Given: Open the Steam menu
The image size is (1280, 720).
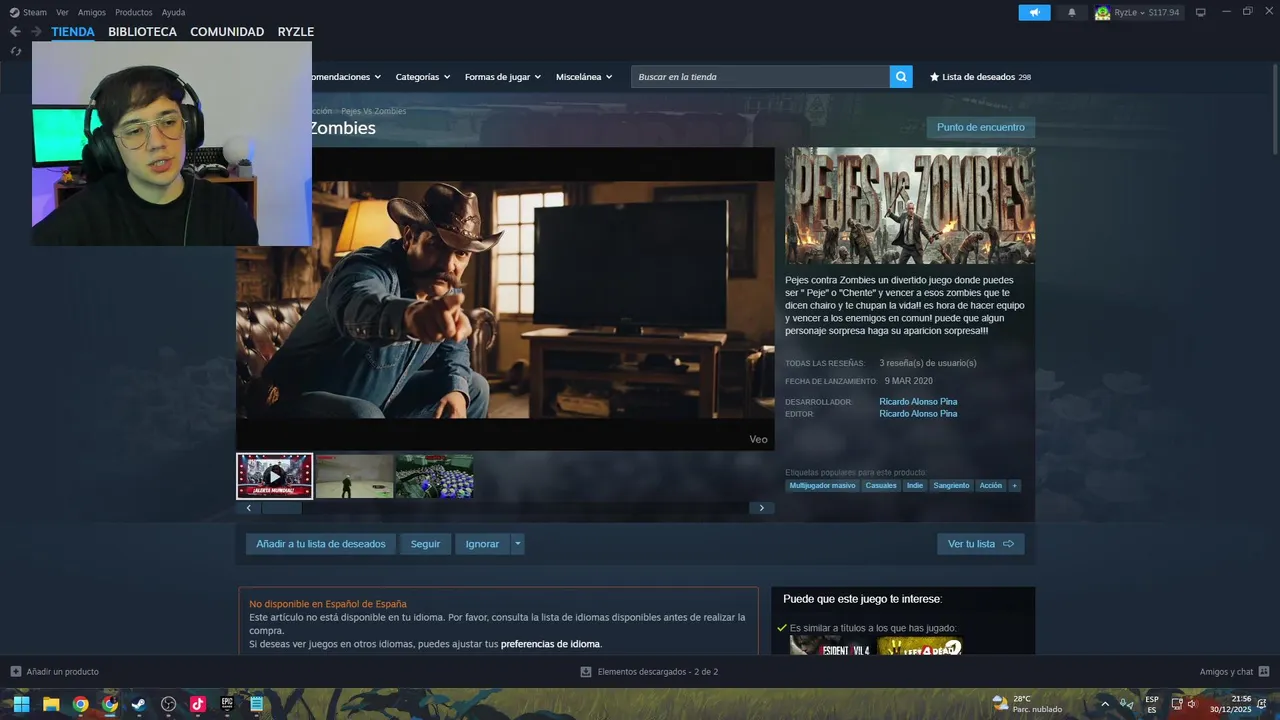Looking at the screenshot, I should tap(28, 12).
